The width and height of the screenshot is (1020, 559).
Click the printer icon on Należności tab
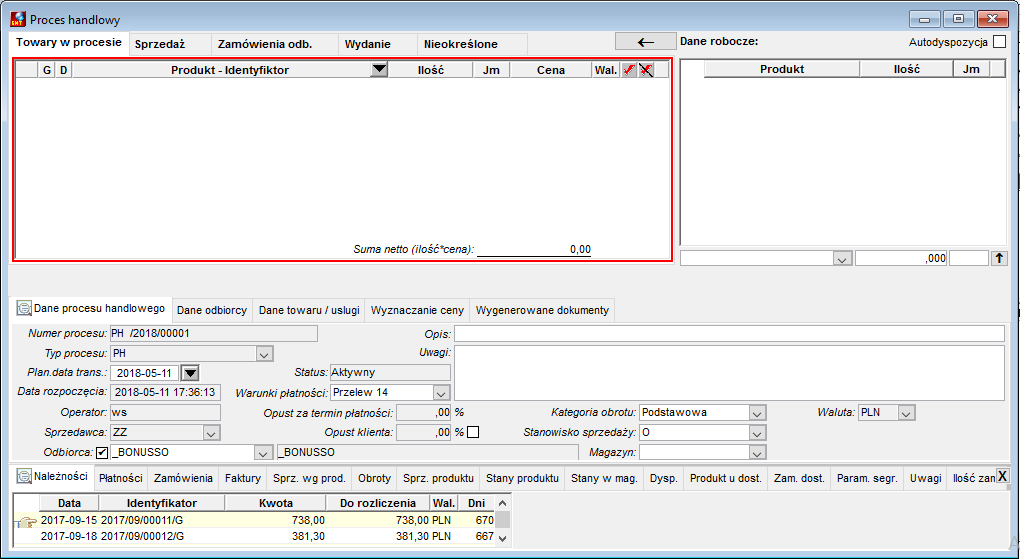(23, 476)
